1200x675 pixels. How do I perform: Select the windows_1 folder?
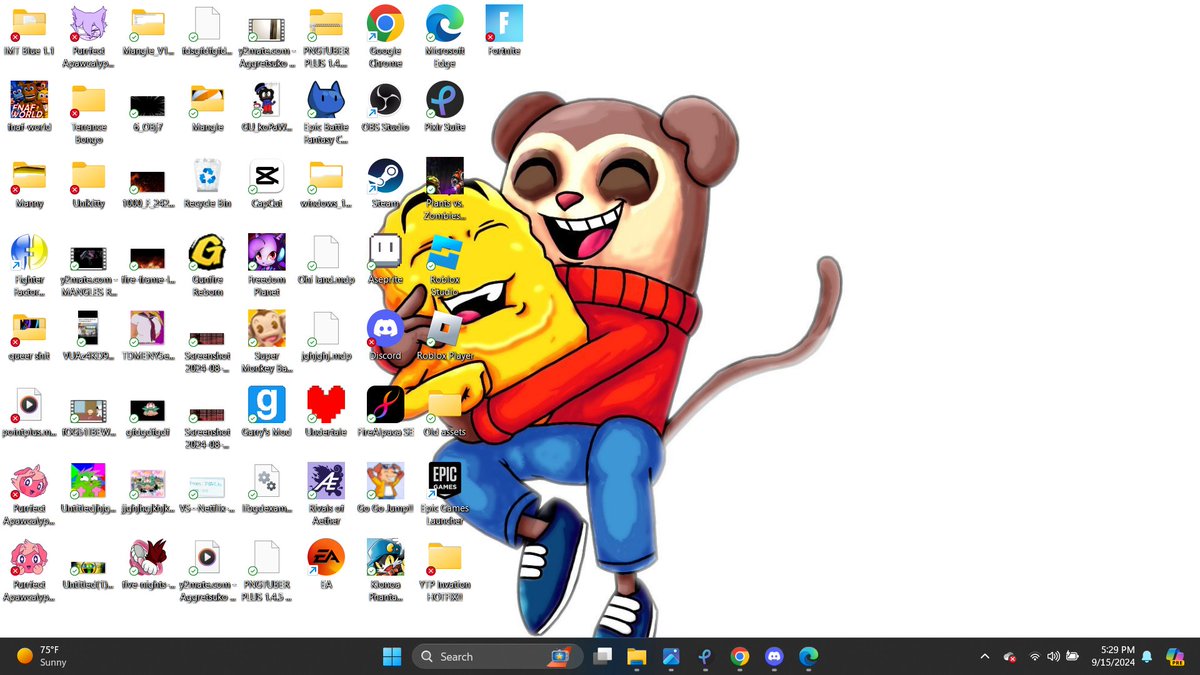325,183
